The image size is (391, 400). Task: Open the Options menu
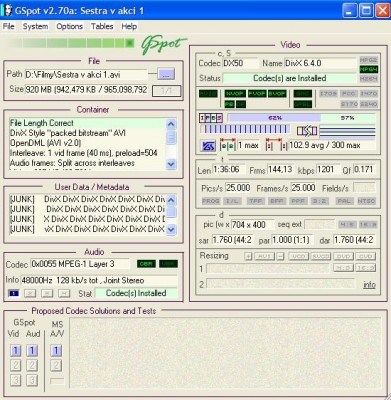69,26
